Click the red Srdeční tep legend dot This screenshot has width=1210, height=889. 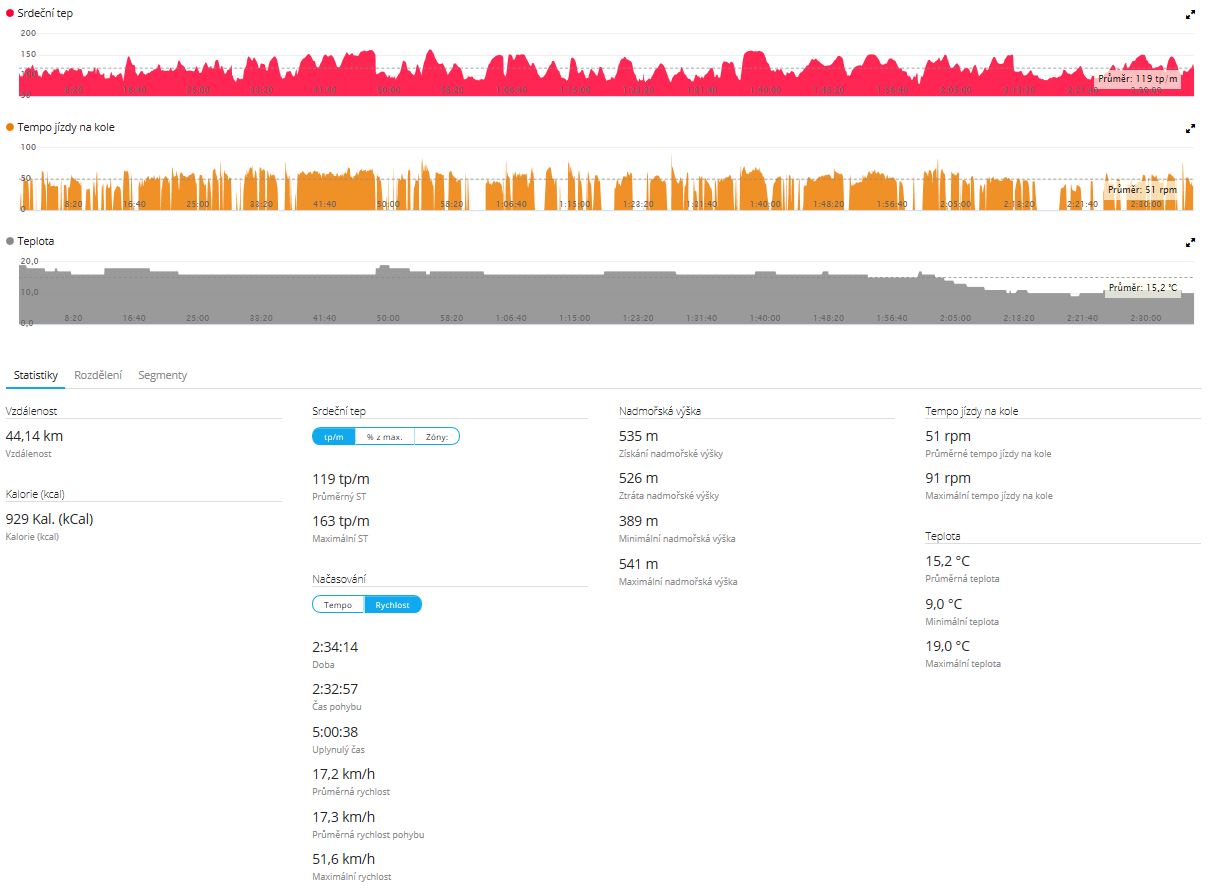(10, 14)
